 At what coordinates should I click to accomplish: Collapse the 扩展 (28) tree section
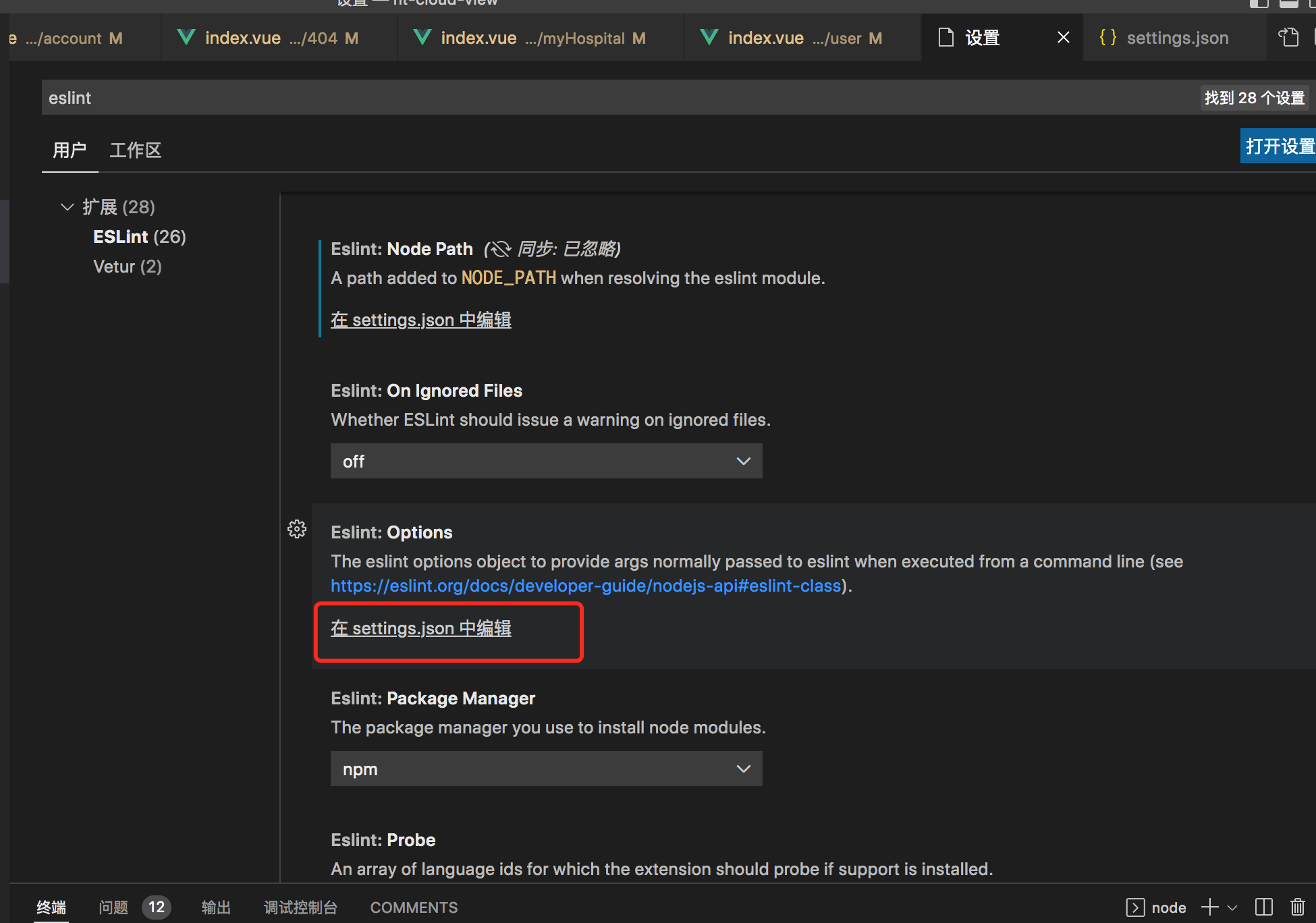67,206
